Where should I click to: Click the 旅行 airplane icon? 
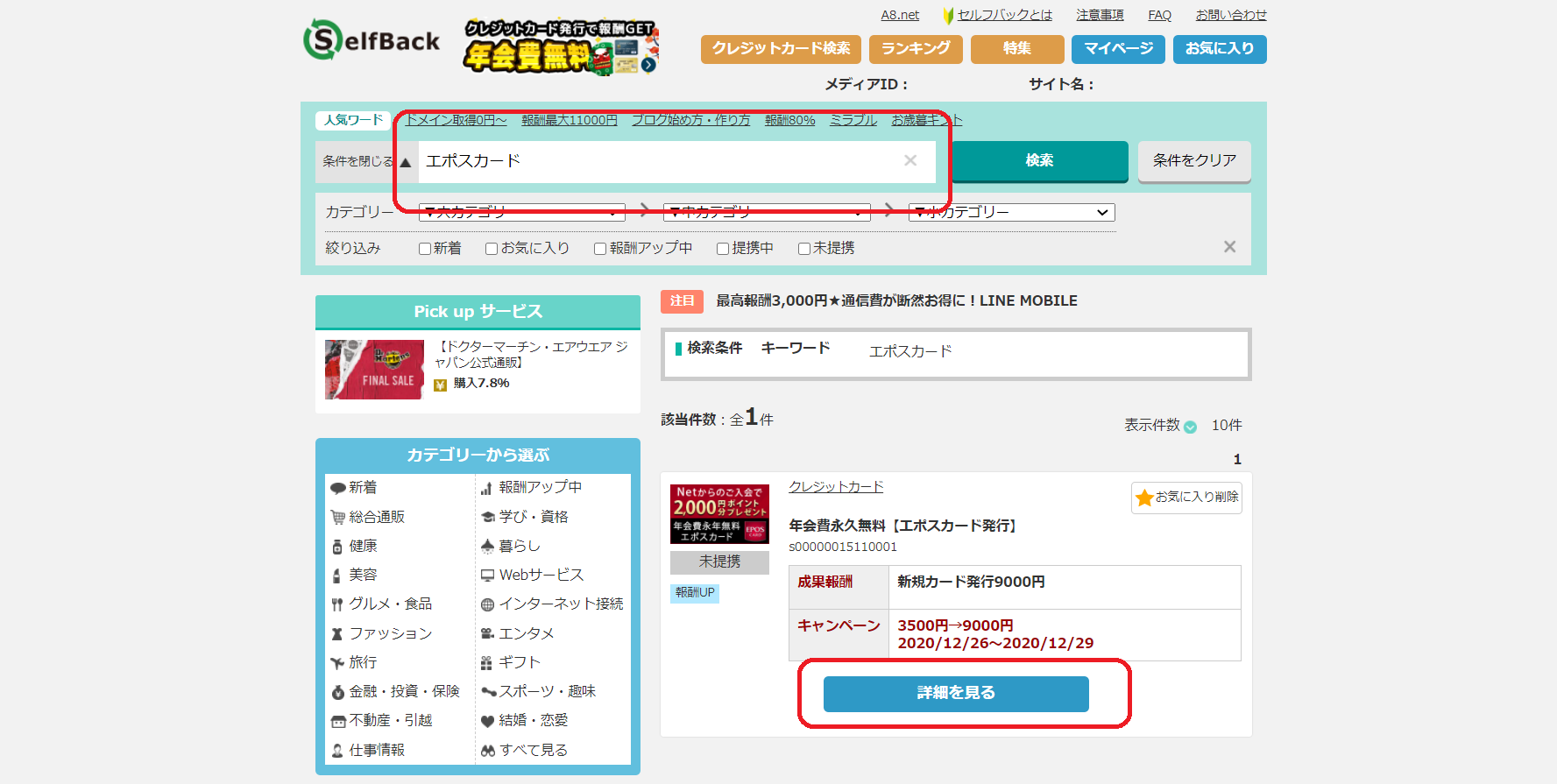pyautogui.click(x=337, y=663)
